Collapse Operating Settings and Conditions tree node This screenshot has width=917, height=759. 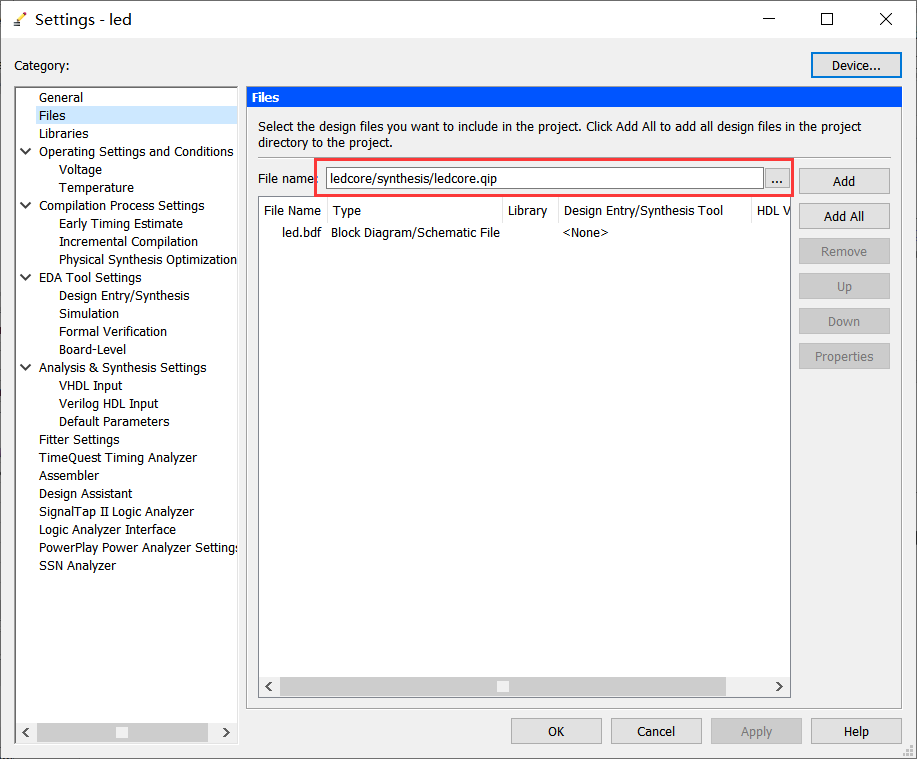(26, 152)
